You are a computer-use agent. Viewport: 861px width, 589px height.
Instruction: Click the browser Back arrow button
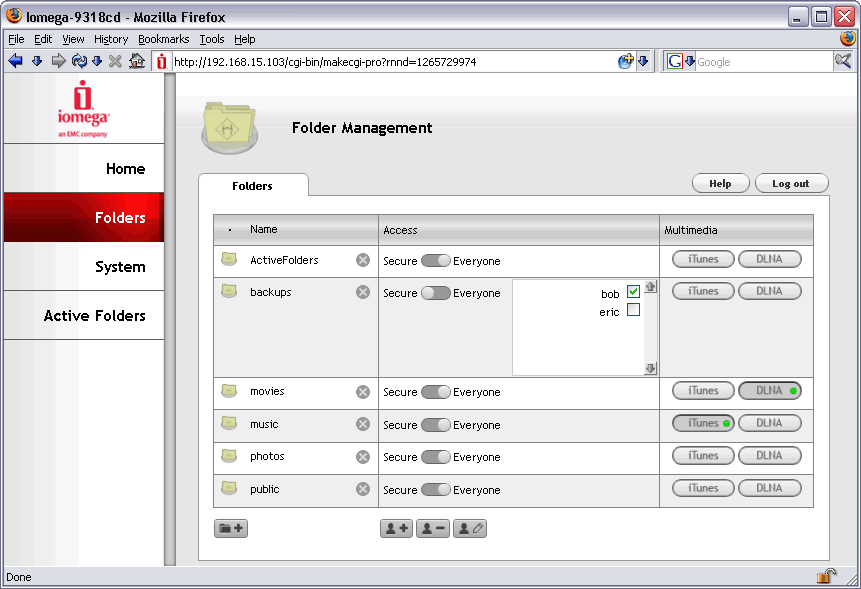coord(16,61)
